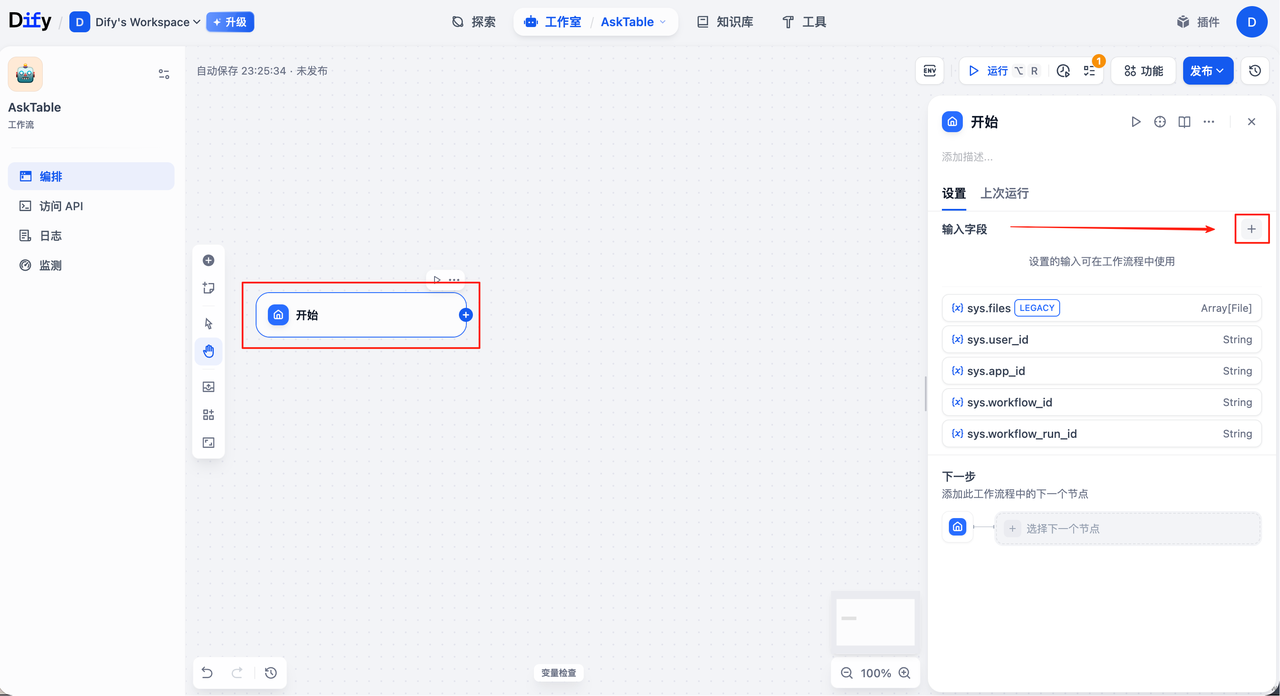The image size is (1280, 696).
Task: Switch to the 上次运行 tab
Action: click(x=1004, y=193)
